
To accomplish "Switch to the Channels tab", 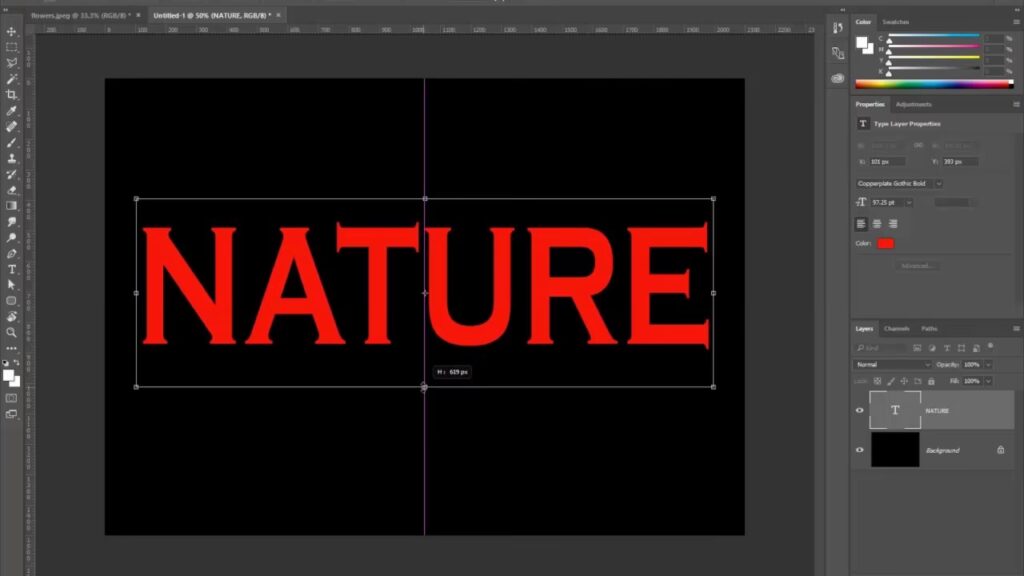I will [x=896, y=329].
